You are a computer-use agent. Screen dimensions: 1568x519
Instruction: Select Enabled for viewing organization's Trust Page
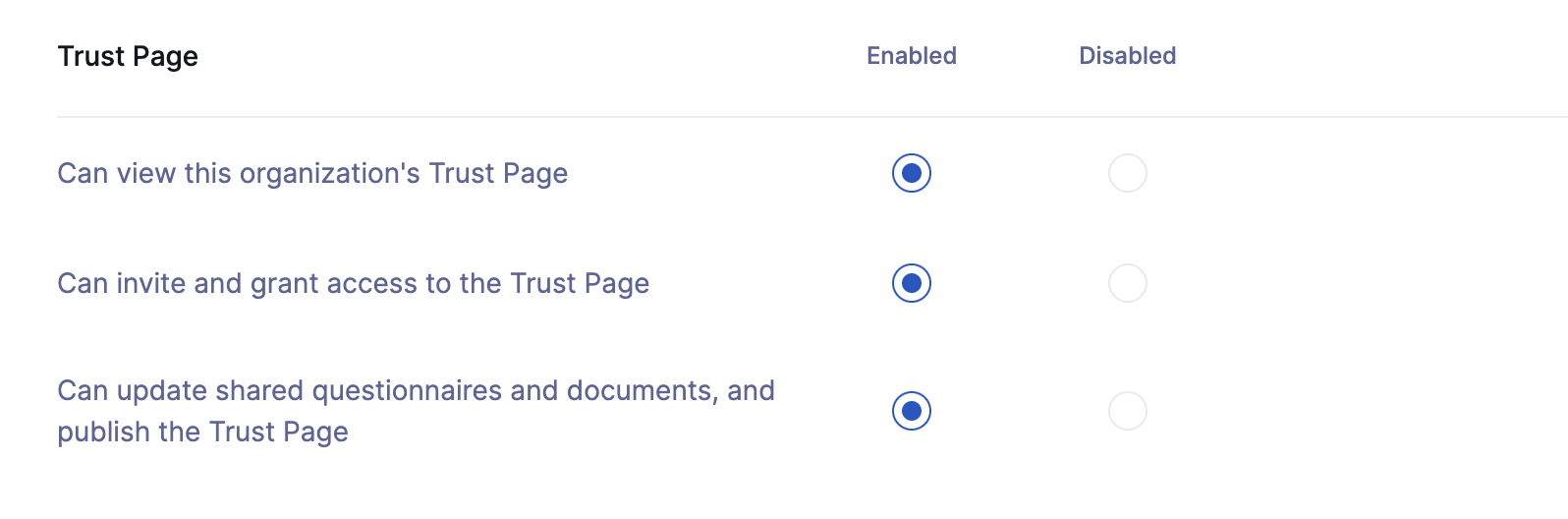tap(912, 173)
